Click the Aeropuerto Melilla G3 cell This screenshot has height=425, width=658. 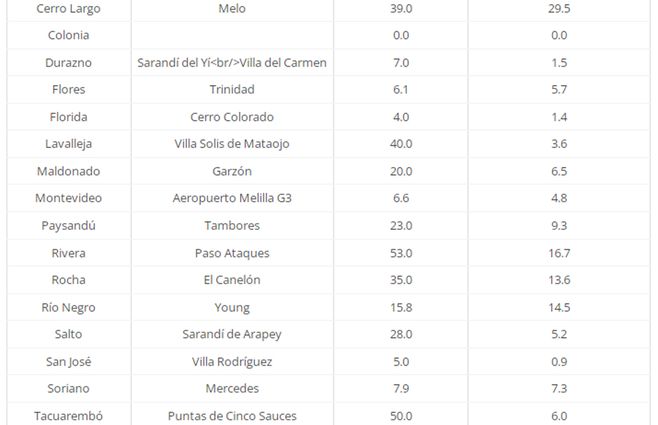(x=232, y=198)
